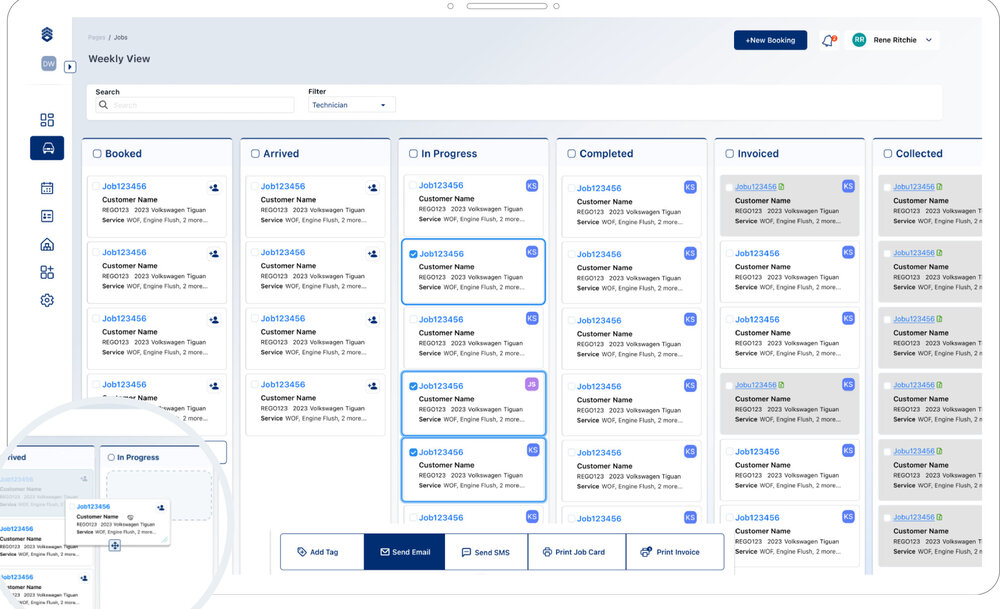Screen dimensions: 1000x609
Task: Open the settings gear in sidebar
Action: (x=47, y=300)
